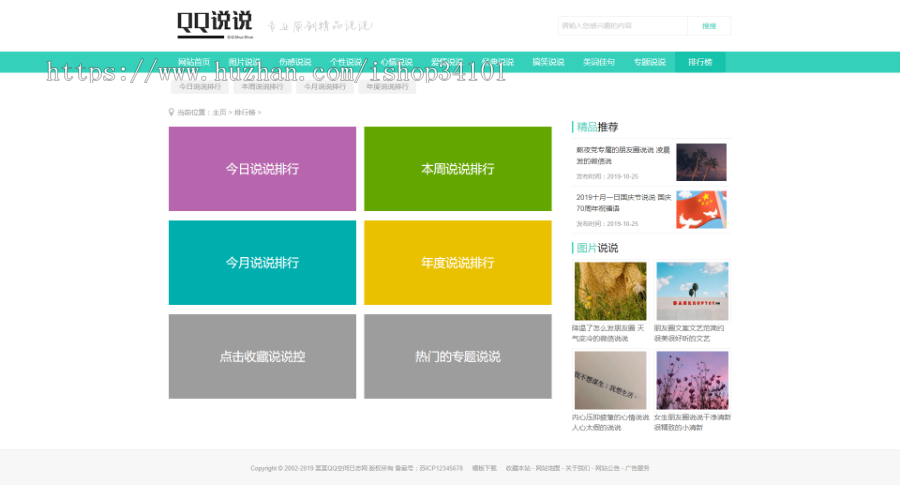Open 搞笑说说 in the navigation bar

[548, 62]
